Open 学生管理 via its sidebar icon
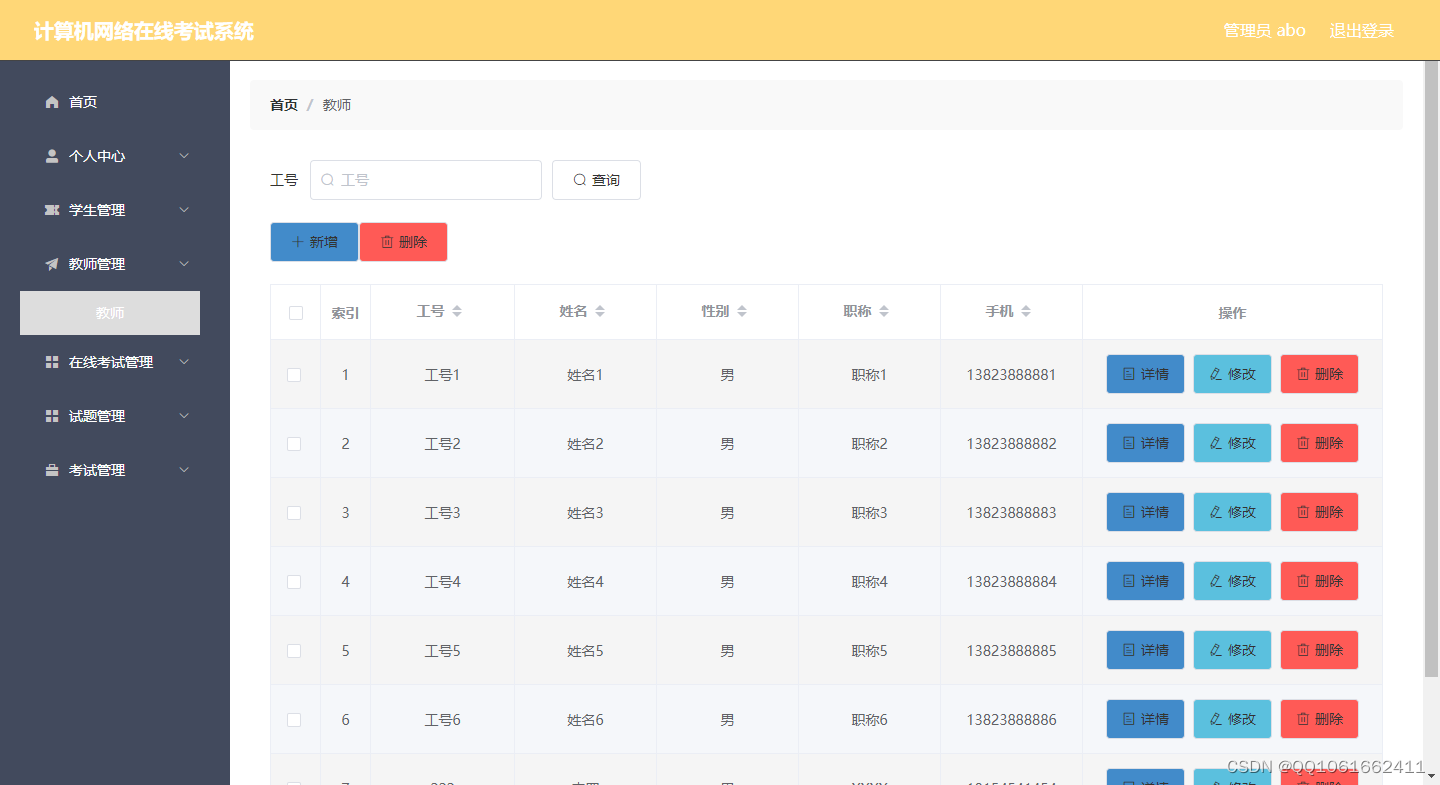Viewport: 1440px width, 785px height. (51, 209)
